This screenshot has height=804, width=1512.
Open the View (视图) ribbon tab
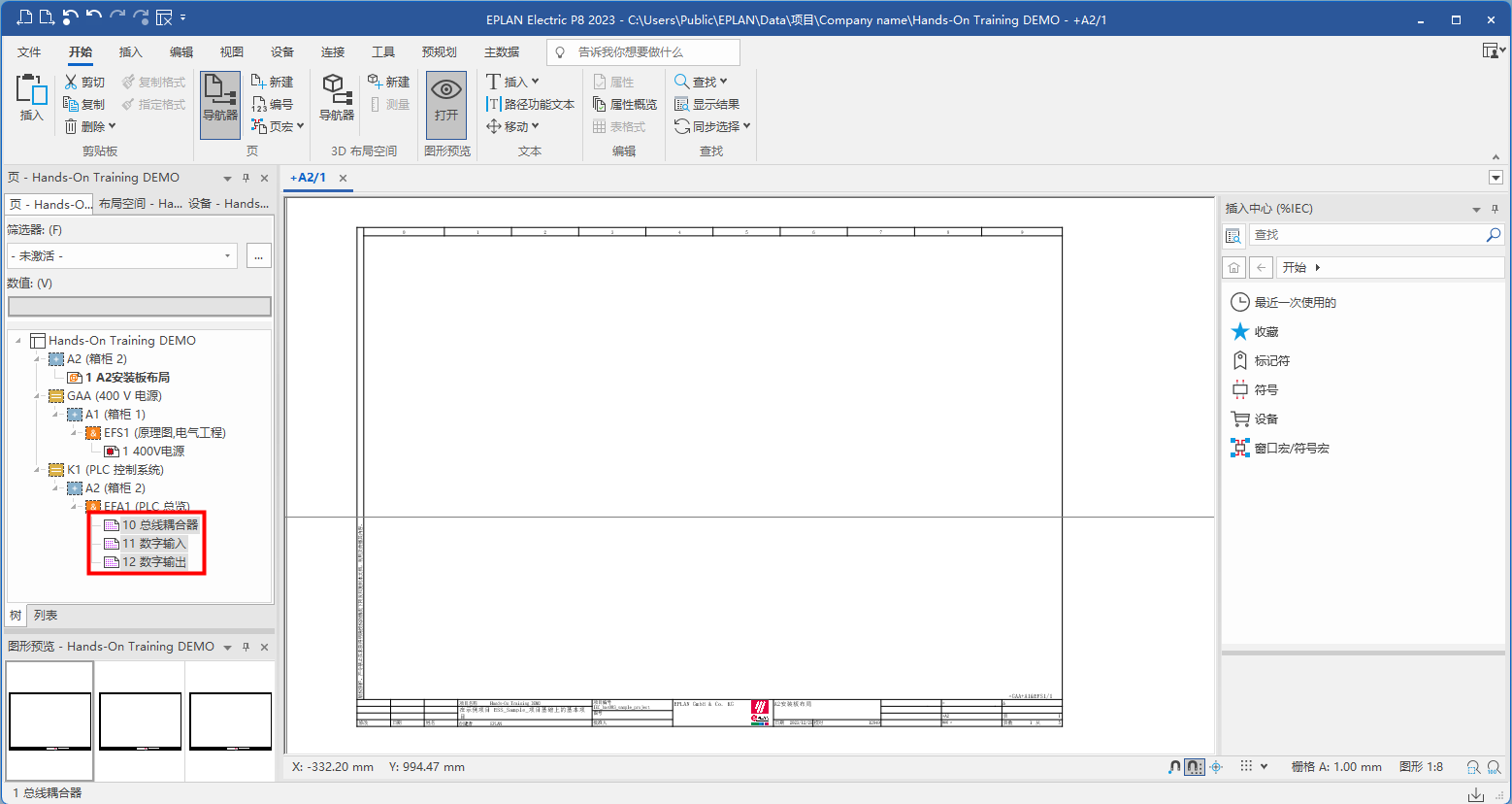(231, 52)
